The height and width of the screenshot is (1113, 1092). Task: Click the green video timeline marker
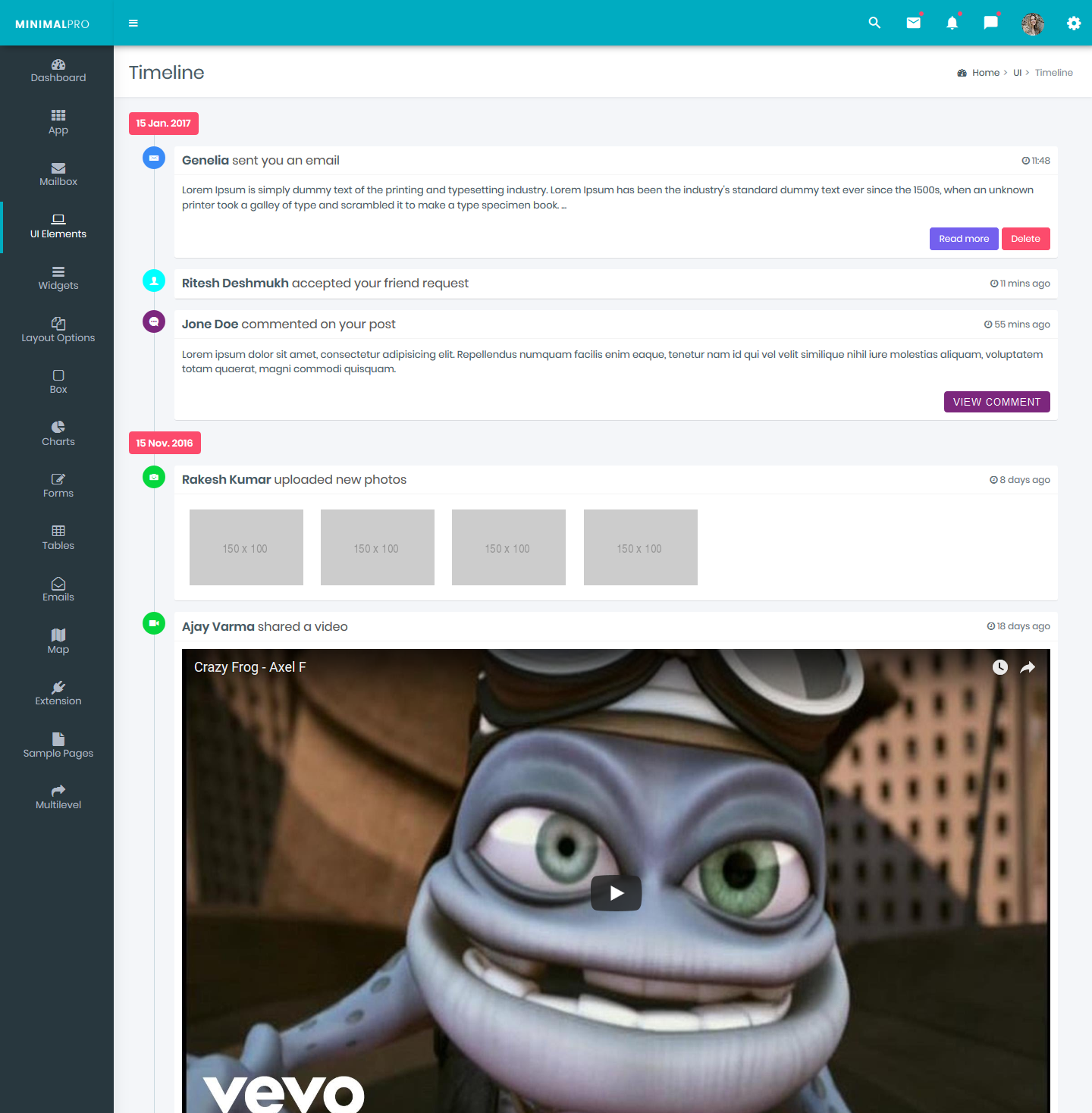(x=154, y=623)
